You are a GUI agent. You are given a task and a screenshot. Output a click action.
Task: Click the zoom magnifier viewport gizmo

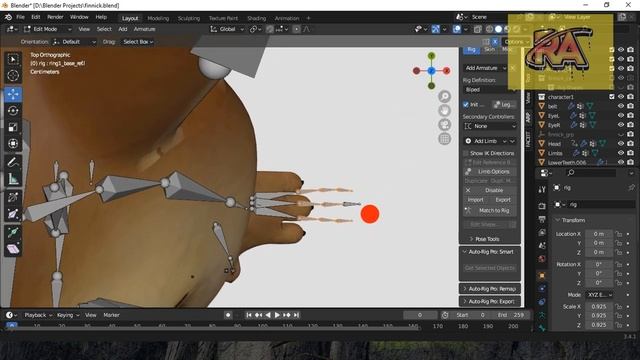coord(444,96)
